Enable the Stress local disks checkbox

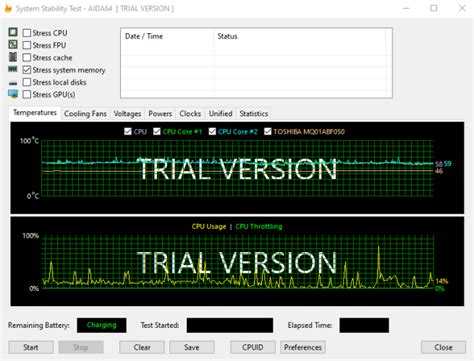[x=27, y=82]
